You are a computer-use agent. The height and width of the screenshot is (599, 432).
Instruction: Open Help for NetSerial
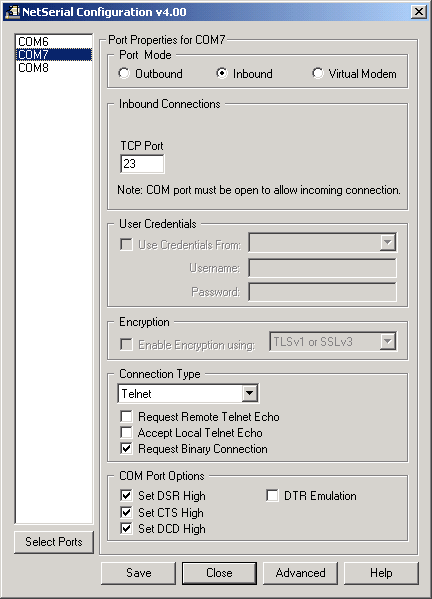[381, 573]
